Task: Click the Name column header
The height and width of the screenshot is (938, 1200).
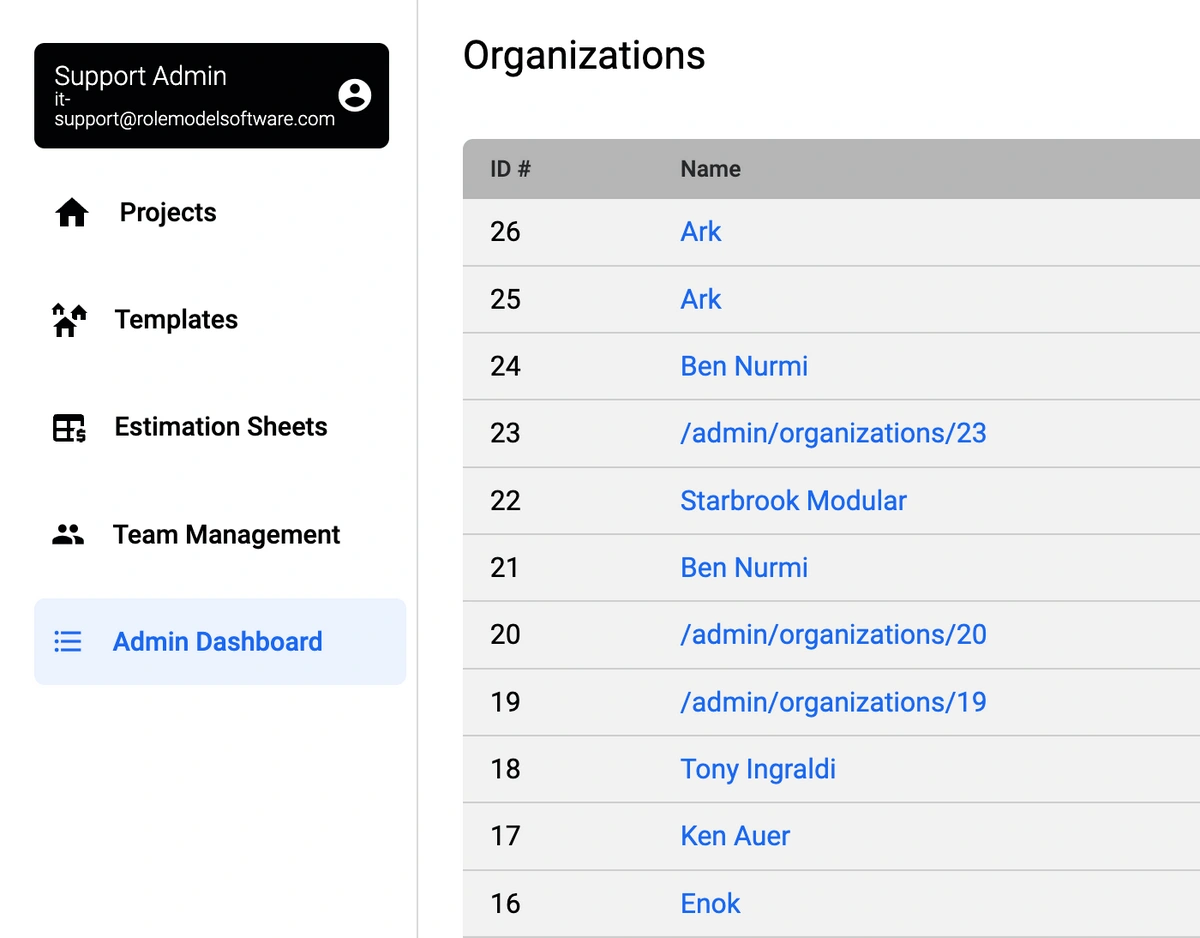Action: coord(711,169)
